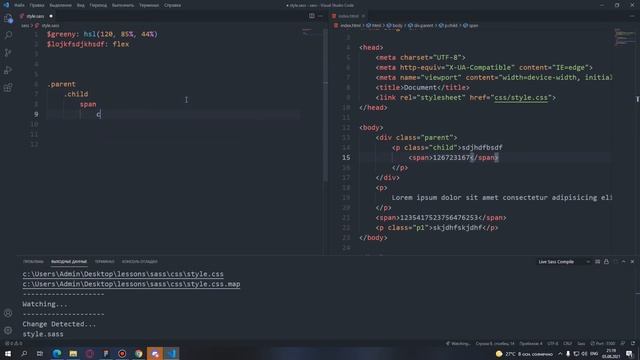
Task: Toggle output scroll lock icon
Action: click(607, 262)
